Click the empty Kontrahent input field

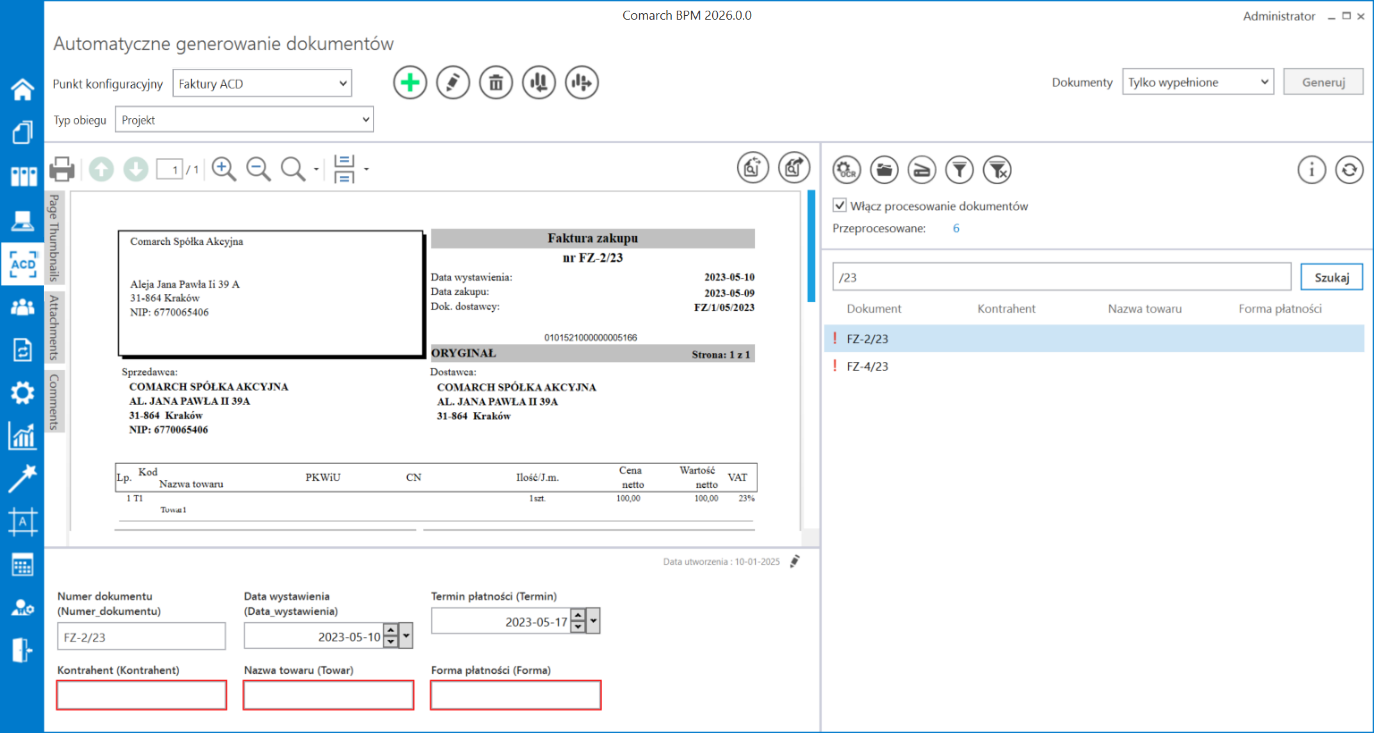click(x=142, y=695)
